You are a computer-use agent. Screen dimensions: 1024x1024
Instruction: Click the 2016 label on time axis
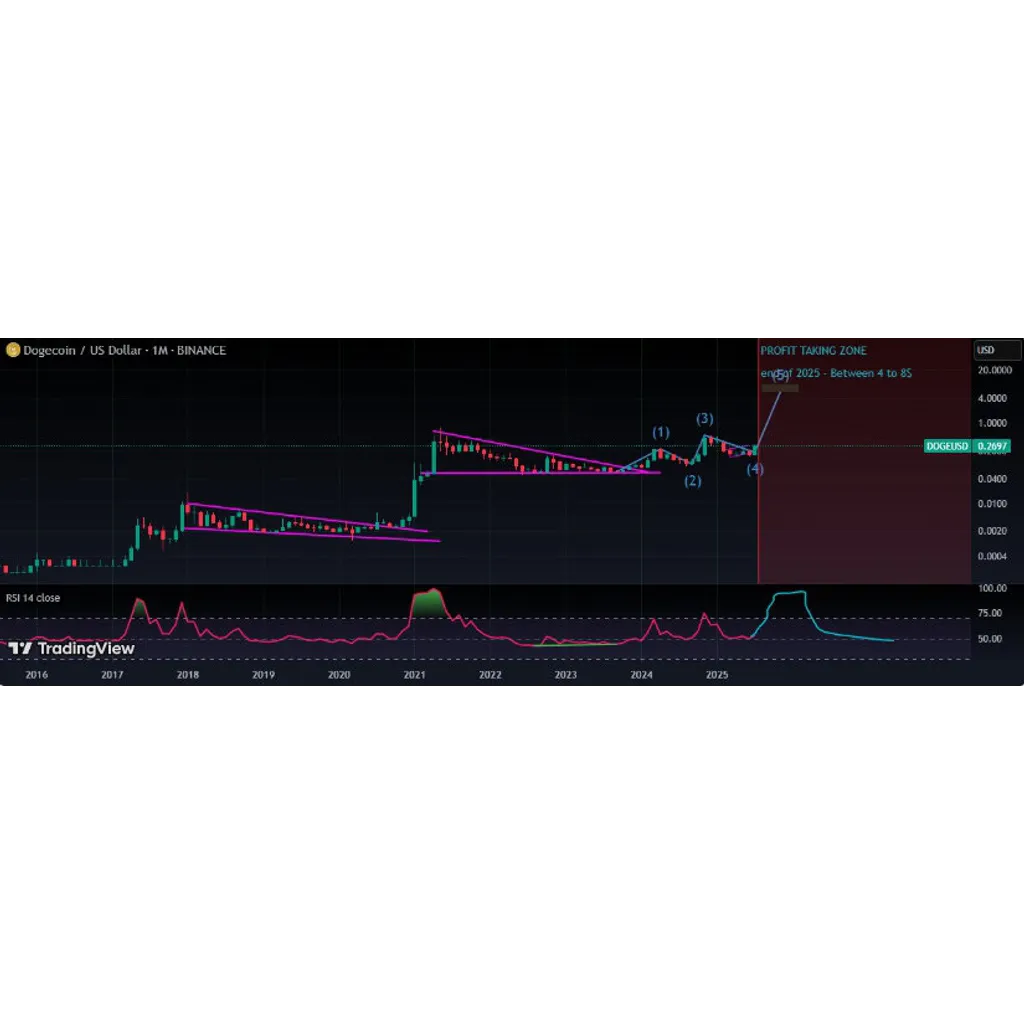(37, 675)
